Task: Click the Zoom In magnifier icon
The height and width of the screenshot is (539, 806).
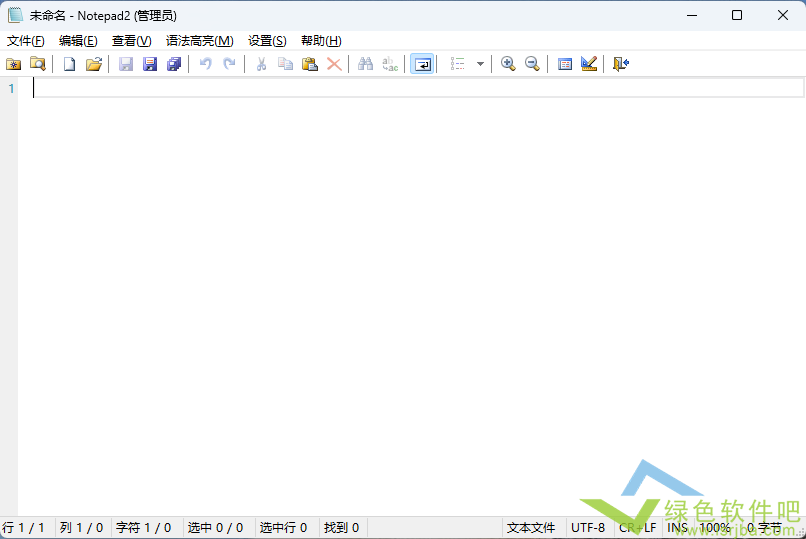Action: pyautogui.click(x=508, y=64)
